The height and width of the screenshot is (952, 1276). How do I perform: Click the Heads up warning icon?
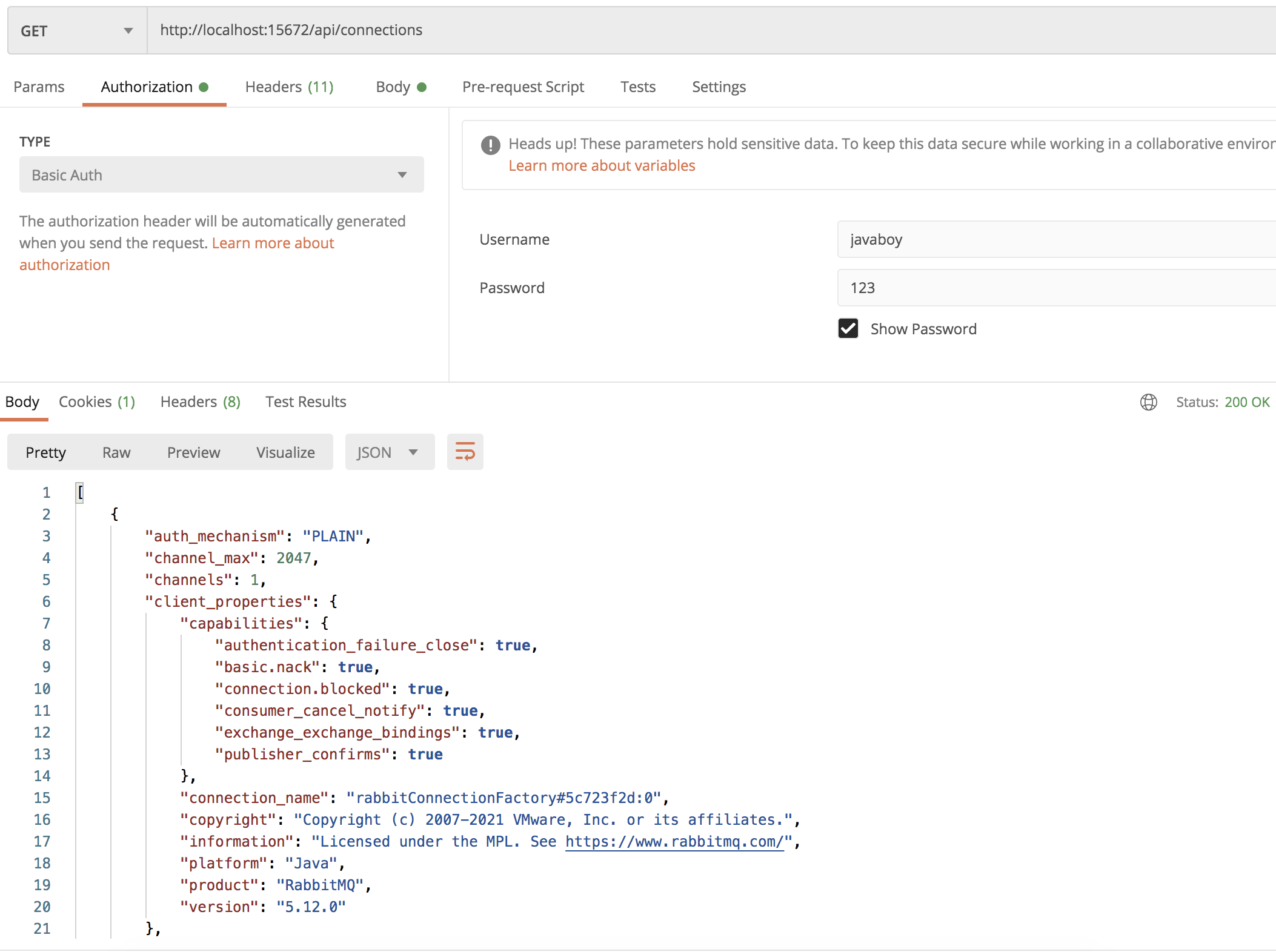(x=490, y=145)
